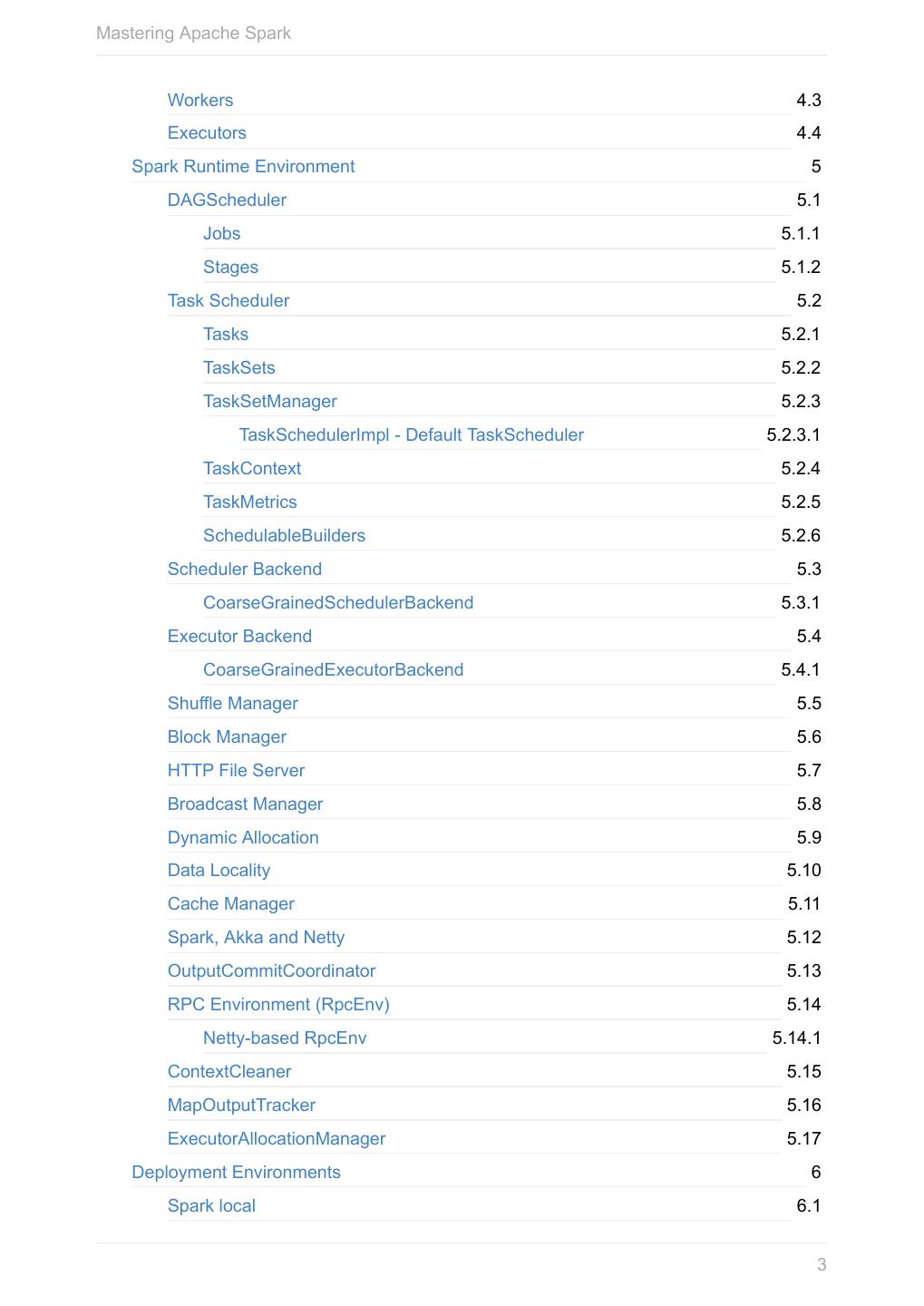Click the CoarseGrainedExecutorBackend entry
The image size is (924, 1306).
pos(333,670)
